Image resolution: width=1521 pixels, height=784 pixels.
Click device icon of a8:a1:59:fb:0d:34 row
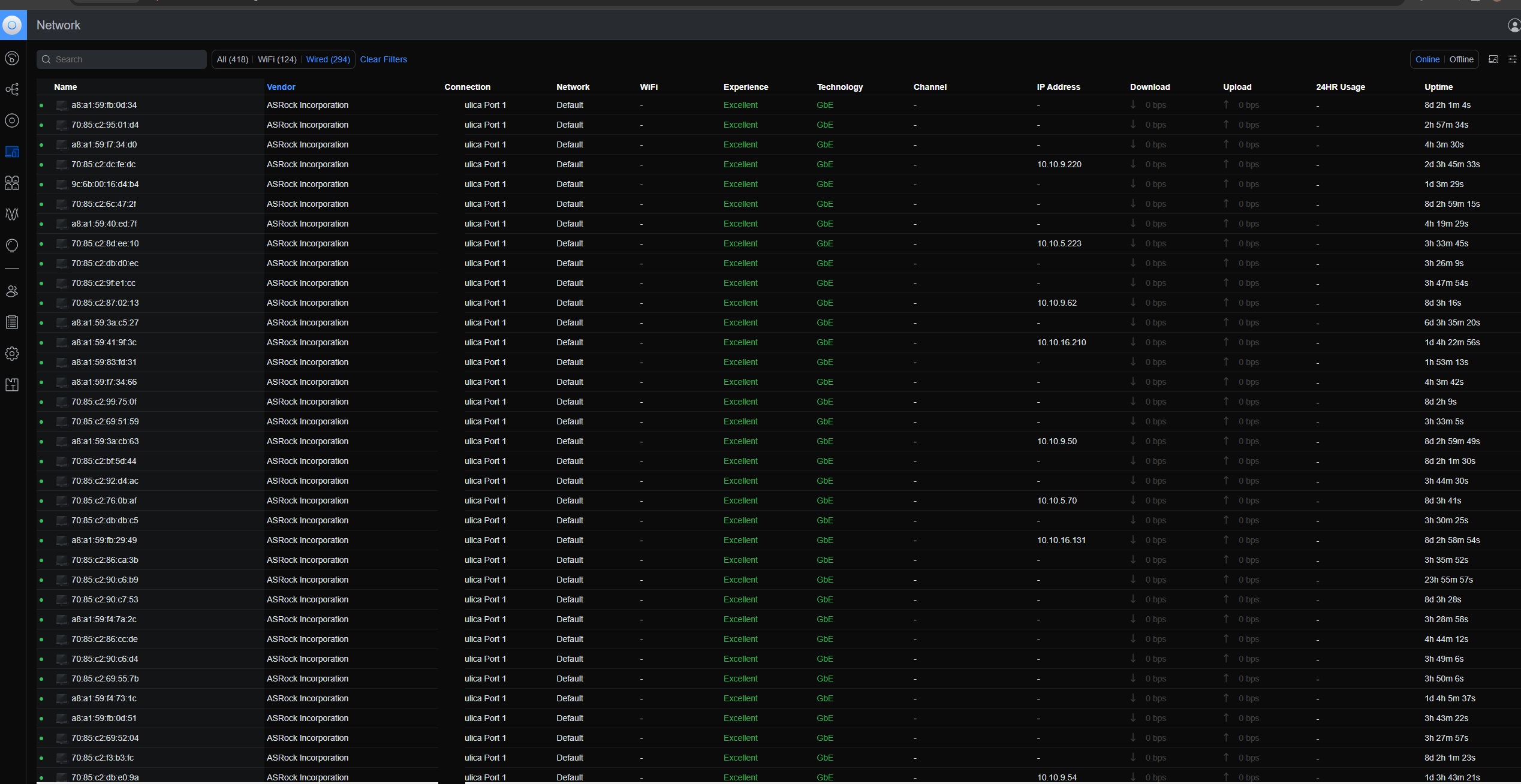(x=62, y=105)
